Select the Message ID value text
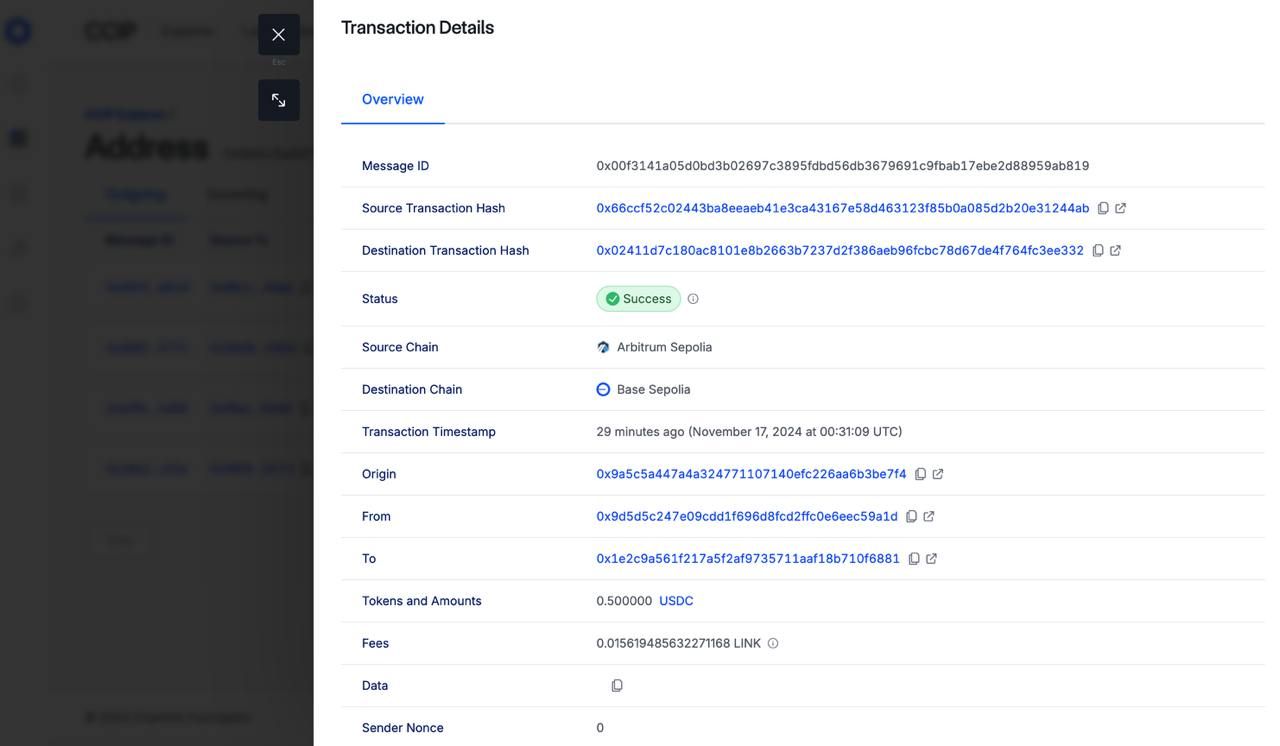 (x=843, y=166)
